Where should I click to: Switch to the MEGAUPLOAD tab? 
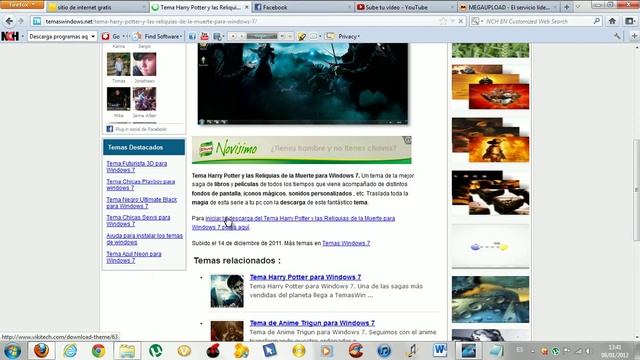click(x=508, y=7)
